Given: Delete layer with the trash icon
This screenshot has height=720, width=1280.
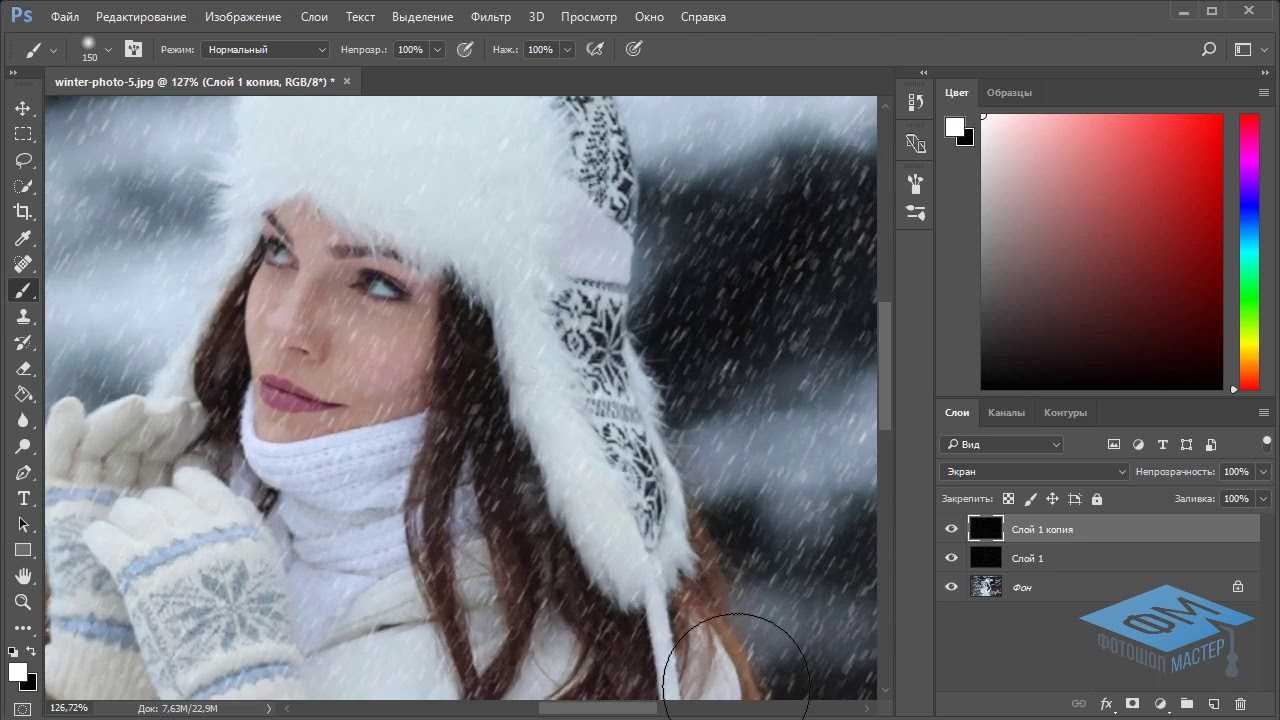Looking at the screenshot, I should click(1241, 704).
